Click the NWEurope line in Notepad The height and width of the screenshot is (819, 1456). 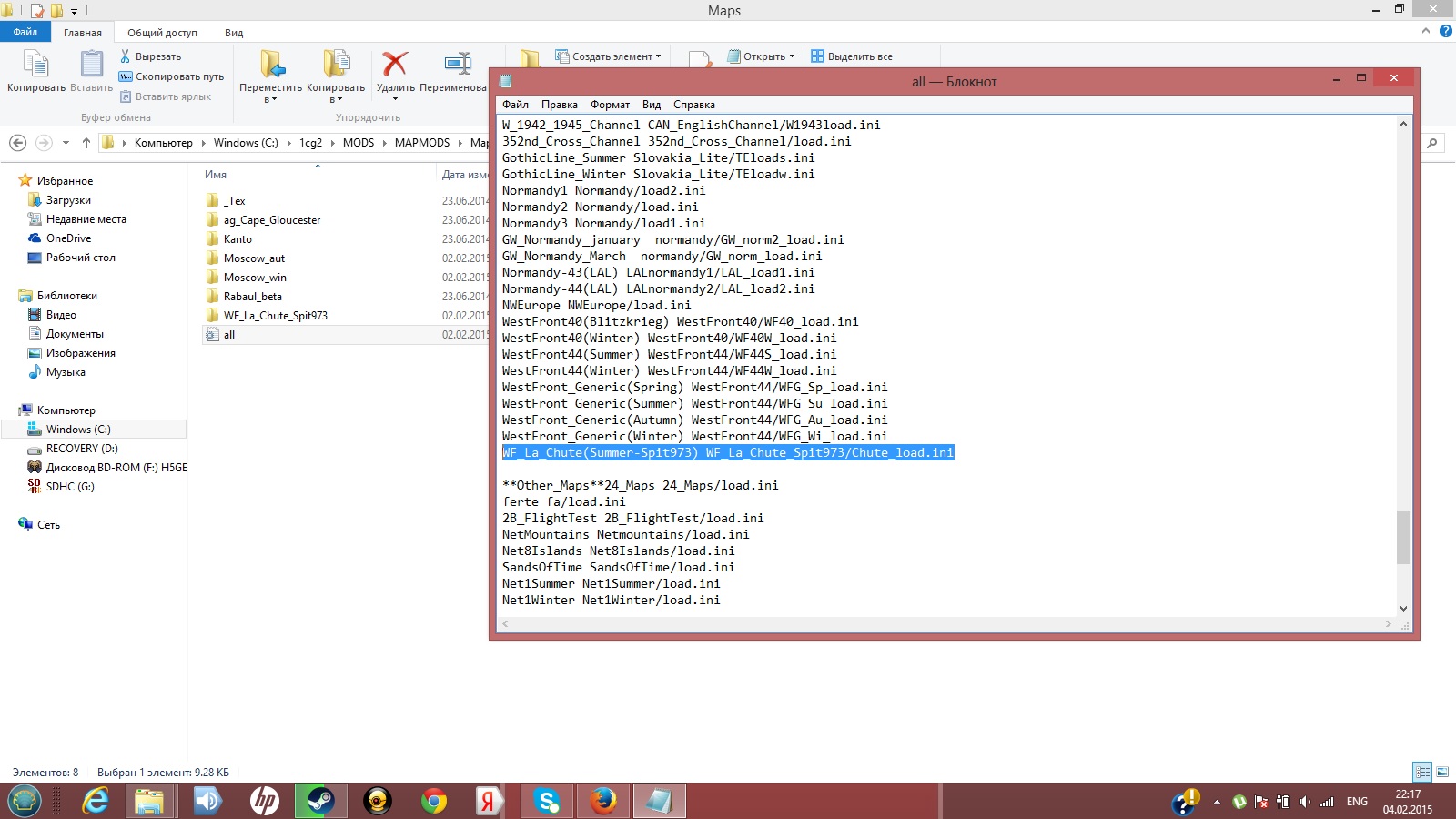click(597, 305)
